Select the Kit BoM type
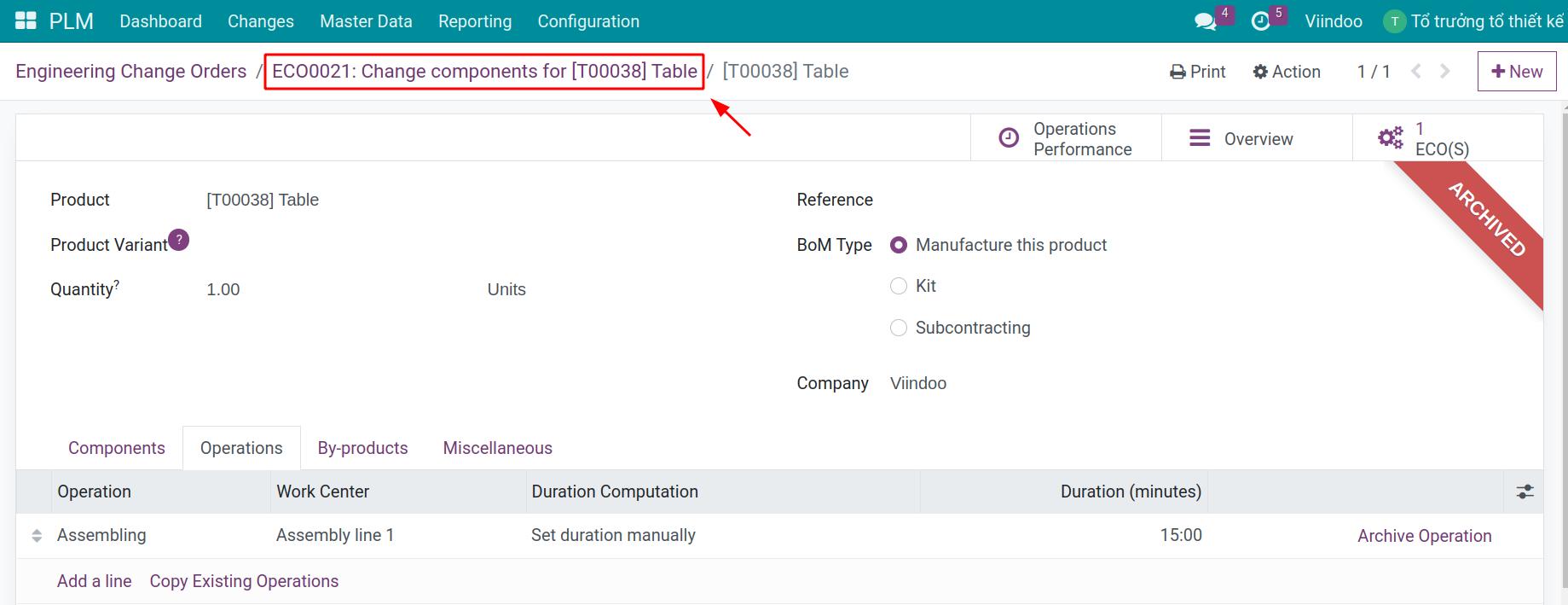 pyautogui.click(x=899, y=286)
